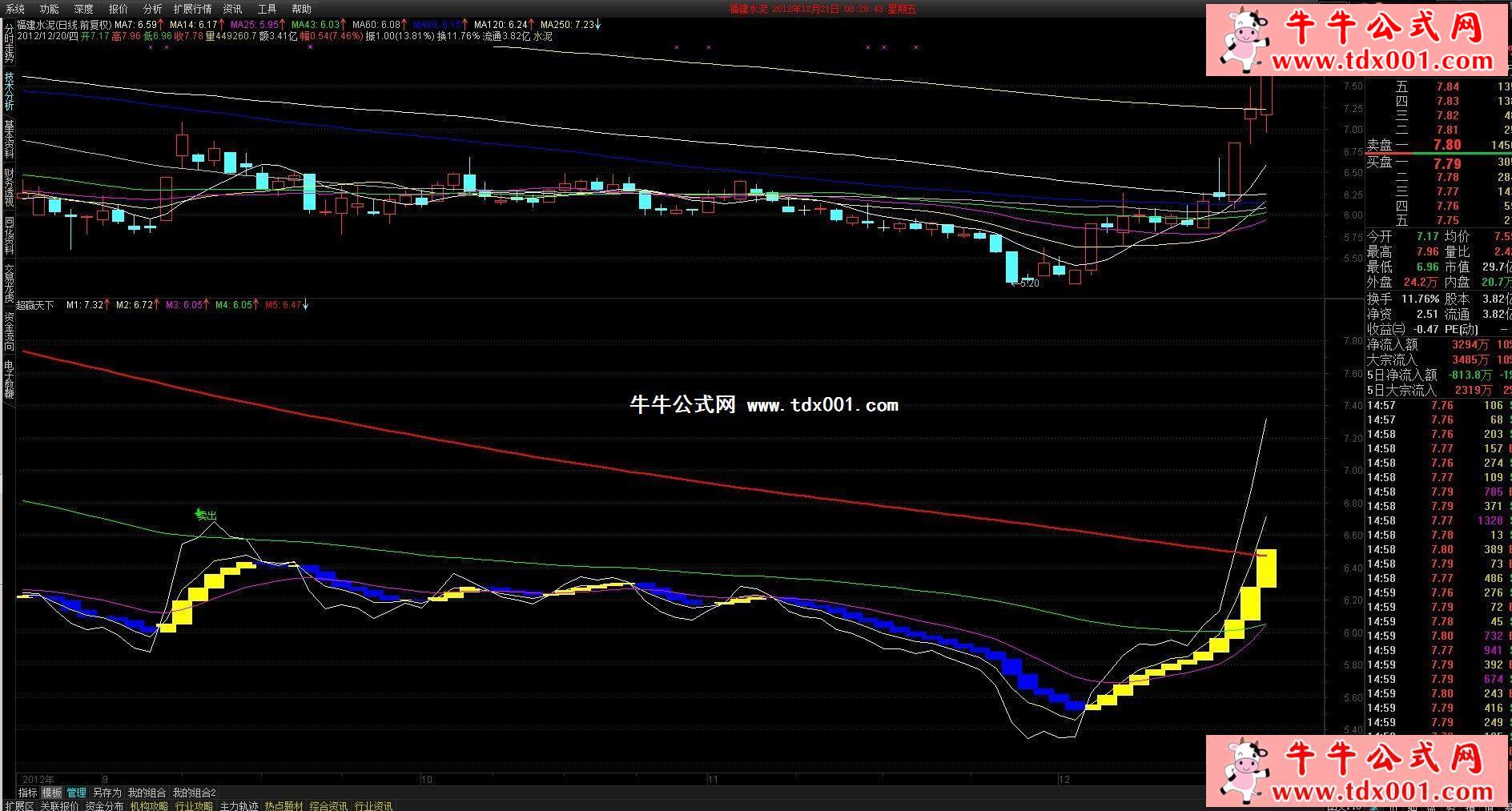Click the 5.20 lowest price marker
The height and width of the screenshot is (811, 1512).
[1026, 283]
